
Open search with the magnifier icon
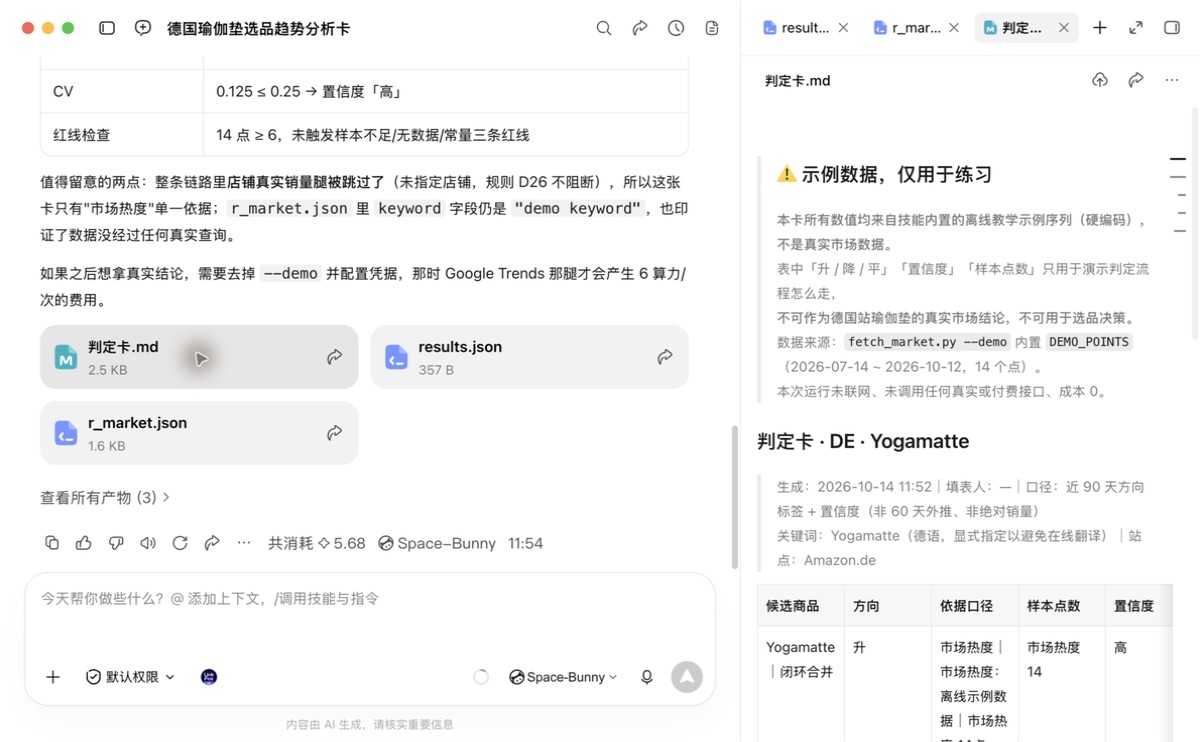point(604,28)
